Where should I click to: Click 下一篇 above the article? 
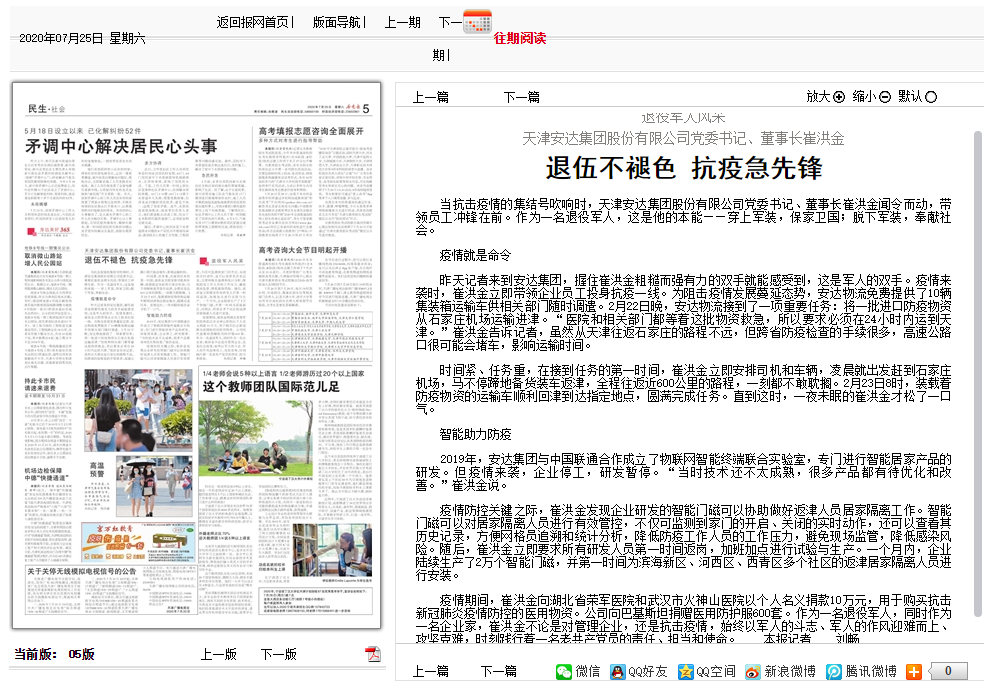click(521, 97)
